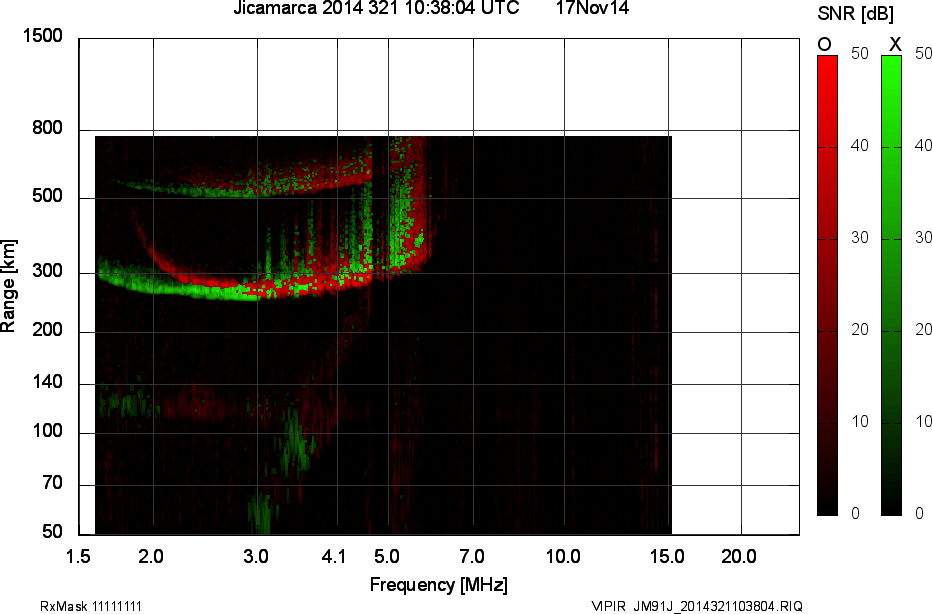Click the '800' range axis tick label
The height and width of the screenshot is (614, 932).
[x=47, y=128]
